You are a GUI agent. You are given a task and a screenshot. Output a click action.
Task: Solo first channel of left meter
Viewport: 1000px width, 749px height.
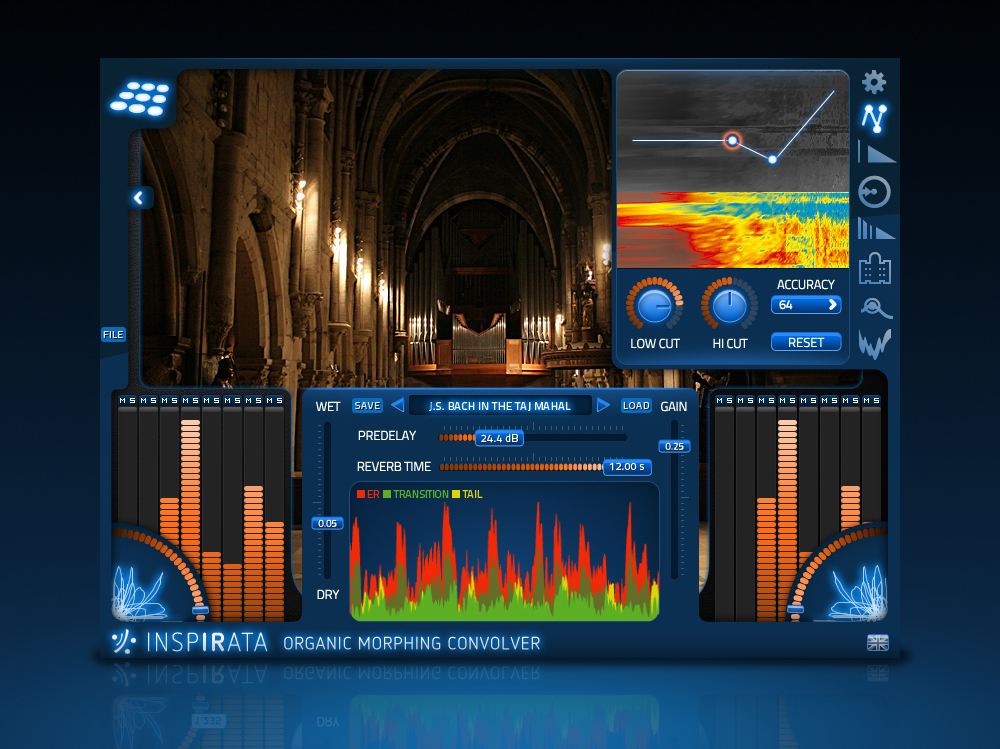point(132,400)
